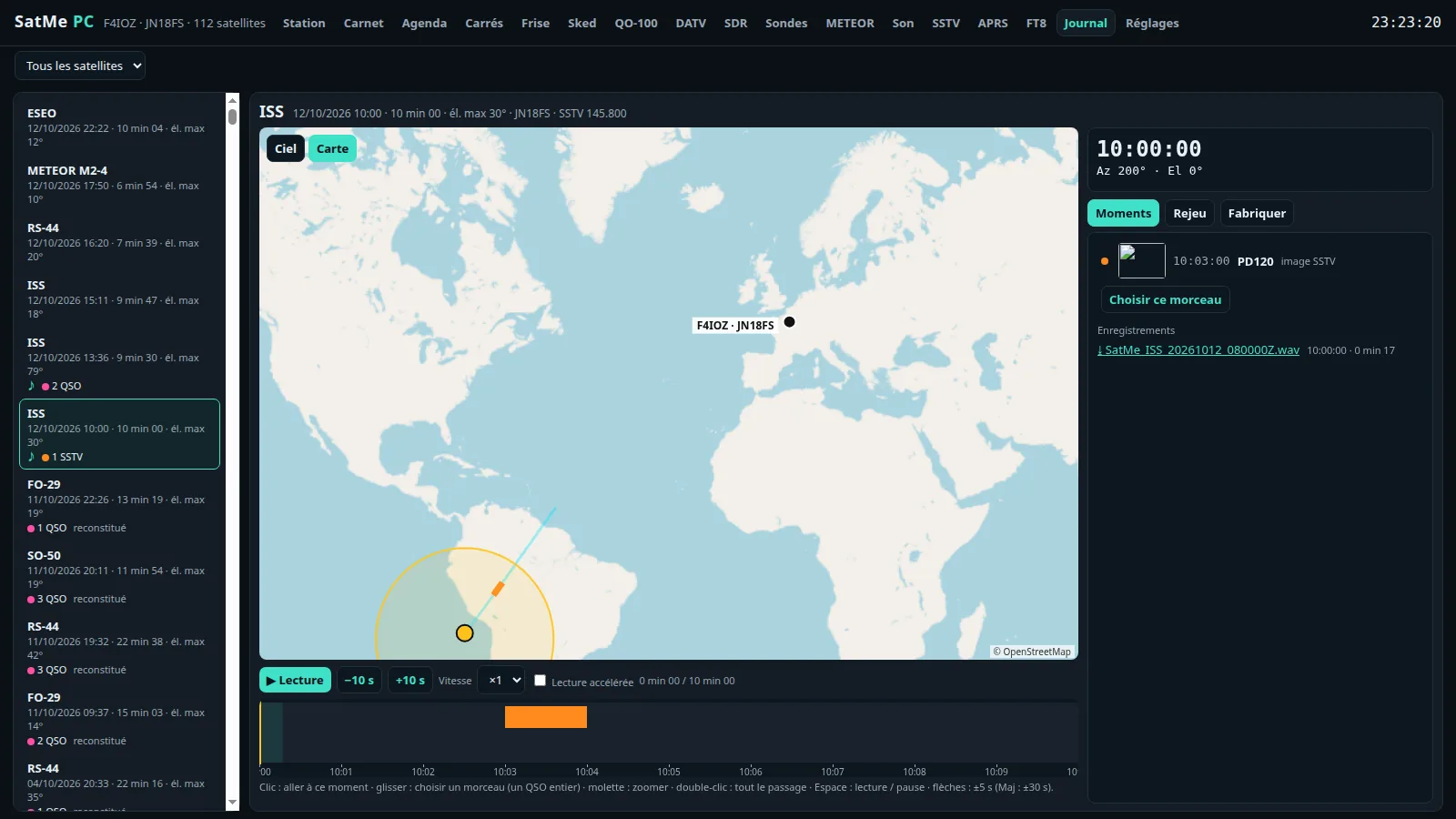Go to the Carnet tab

tap(363, 23)
